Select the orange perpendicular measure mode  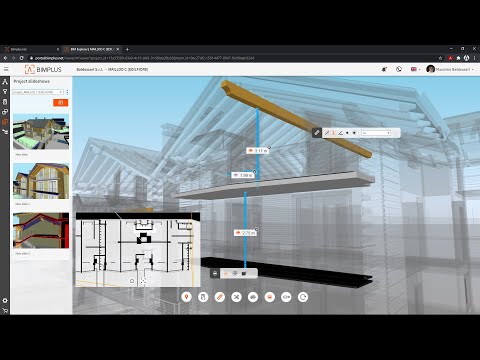point(333,133)
